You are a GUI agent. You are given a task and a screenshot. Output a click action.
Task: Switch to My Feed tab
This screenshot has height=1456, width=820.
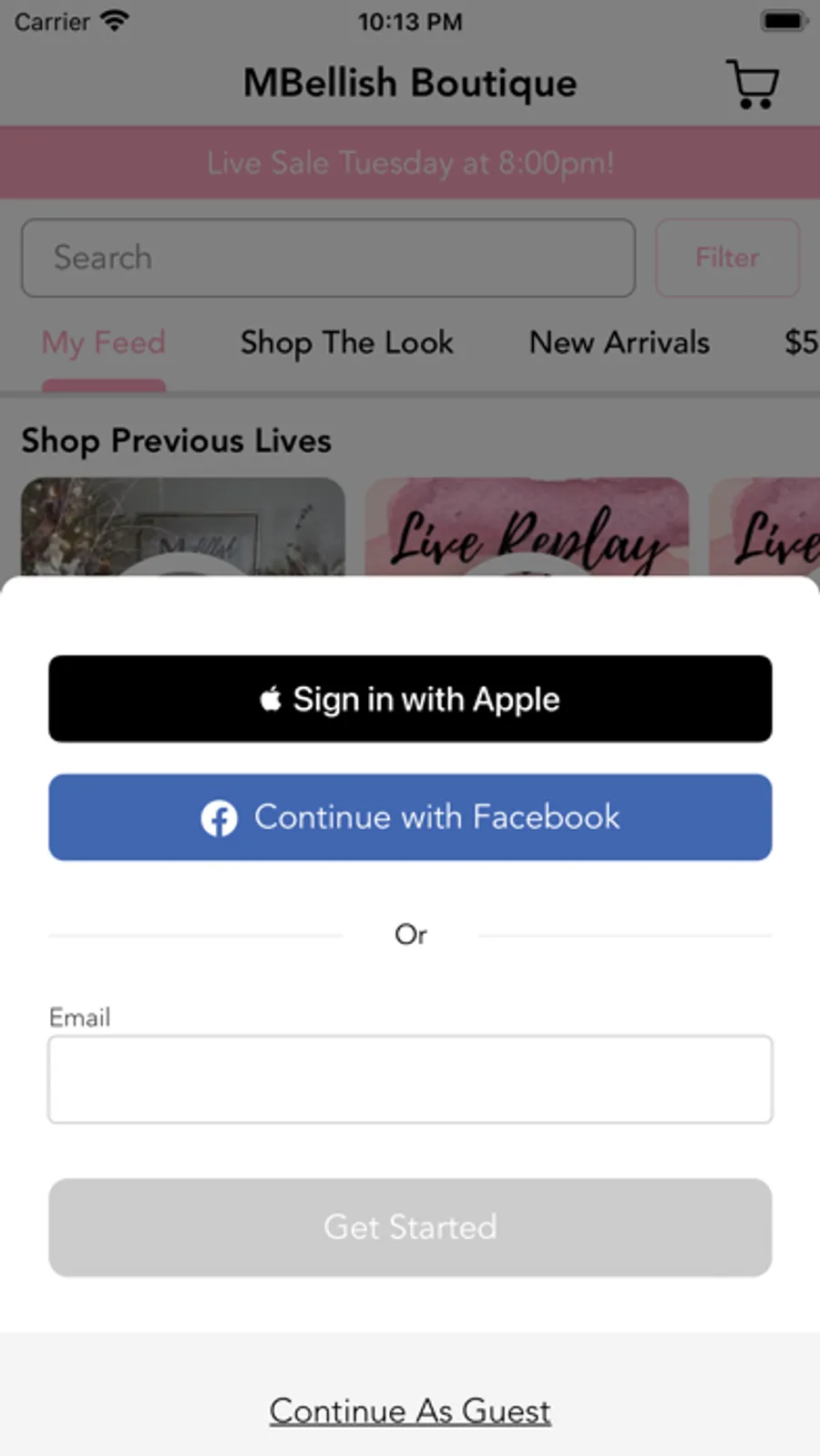[104, 343]
